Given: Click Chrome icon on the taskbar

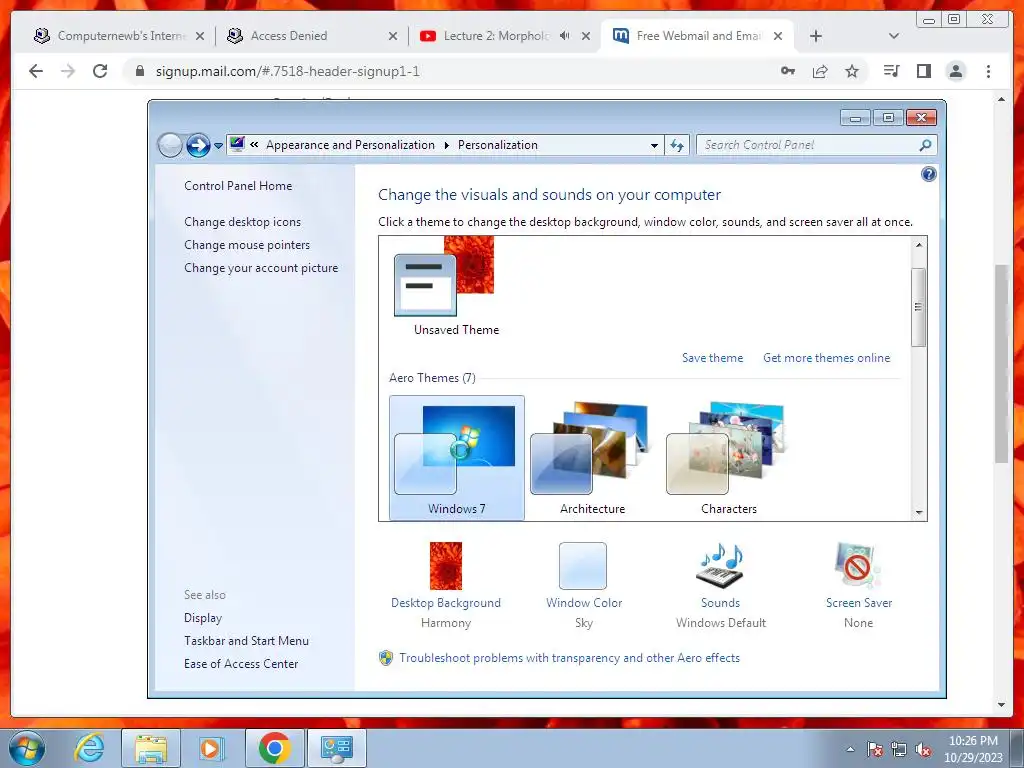Looking at the screenshot, I should click(274, 748).
